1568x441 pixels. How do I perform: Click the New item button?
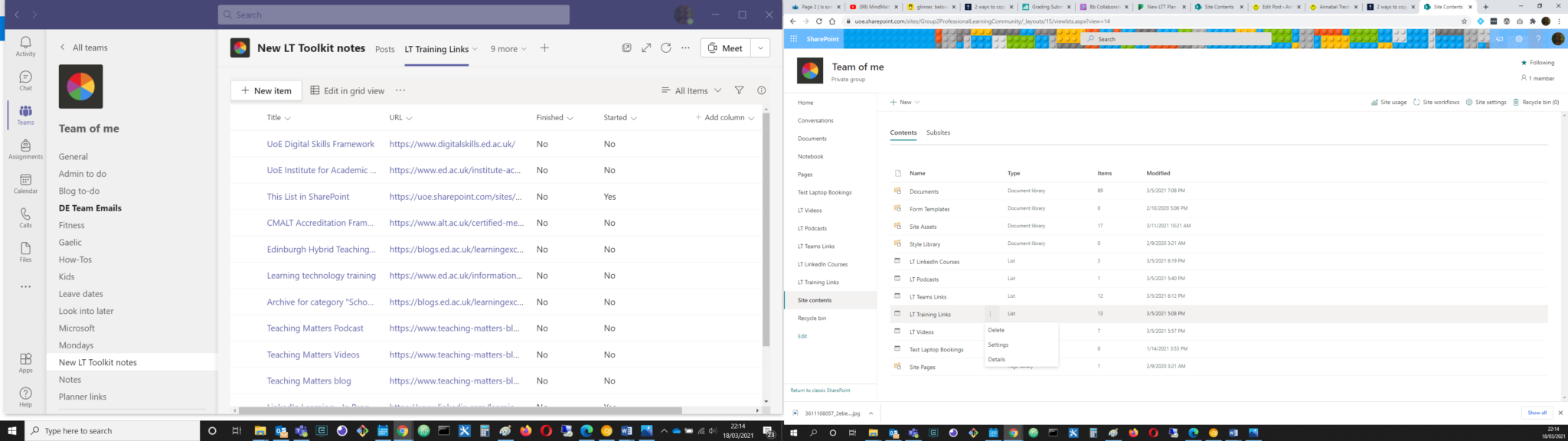coord(266,90)
